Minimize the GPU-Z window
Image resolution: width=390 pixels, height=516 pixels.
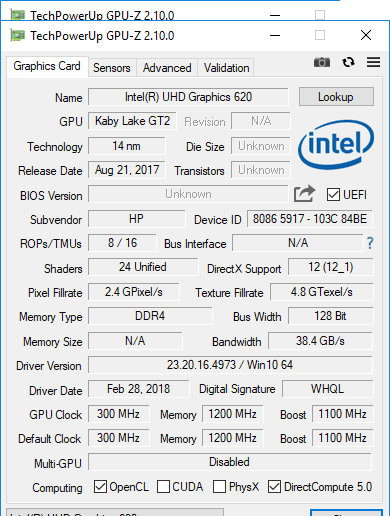point(275,35)
